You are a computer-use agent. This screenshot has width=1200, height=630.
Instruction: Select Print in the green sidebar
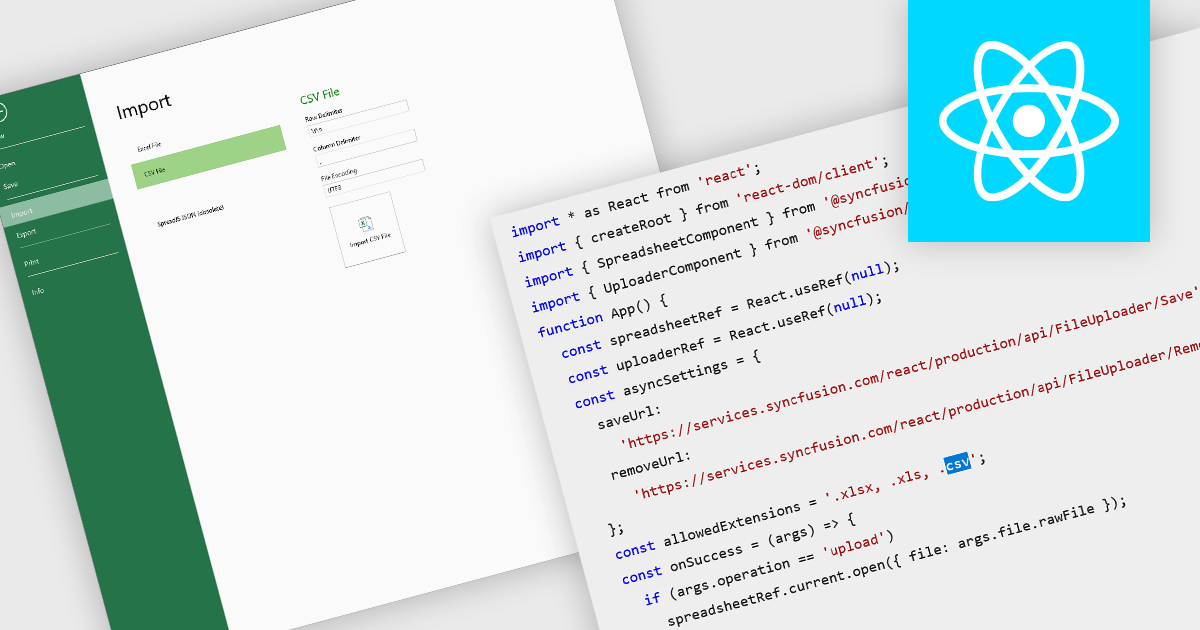[x=32, y=262]
